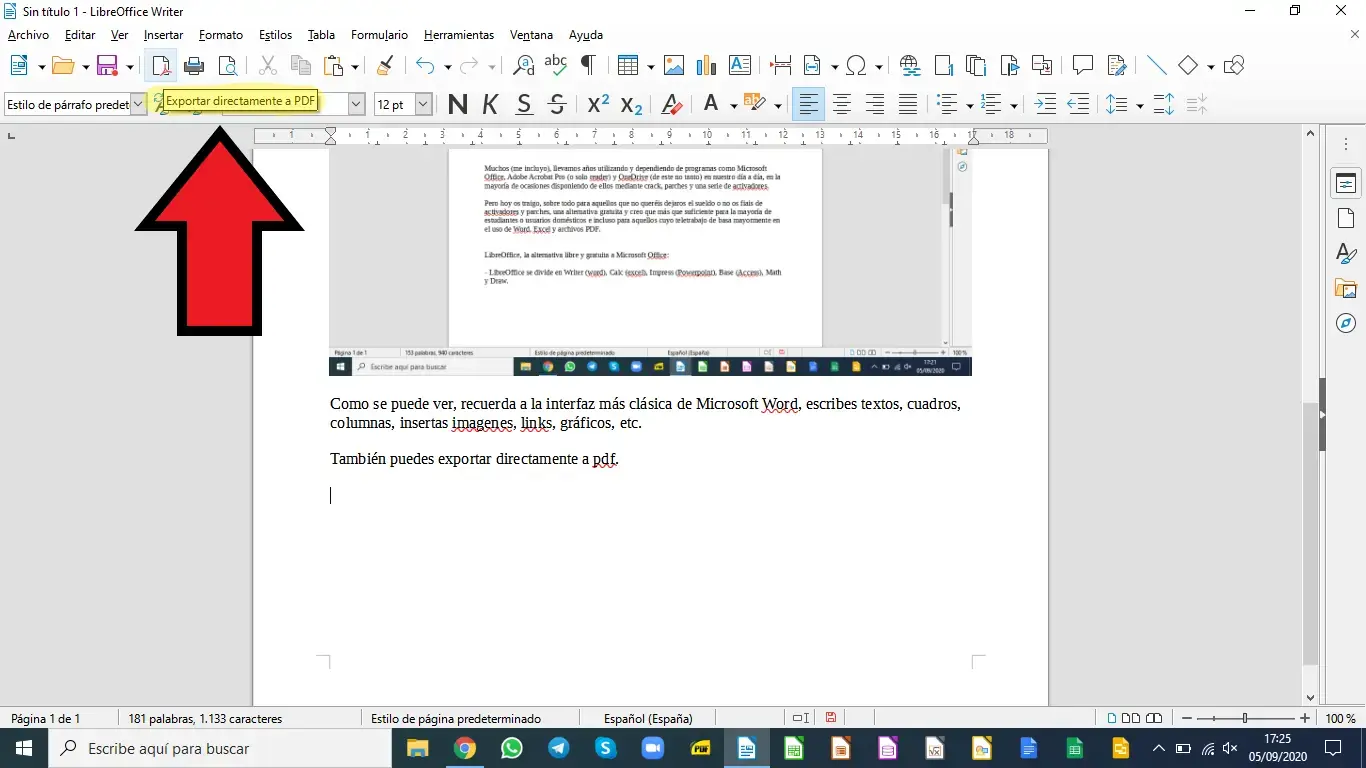Click the Export directly as PDF icon
The width and height of the screenshot is (1366, 768).
tap(161, 66)
